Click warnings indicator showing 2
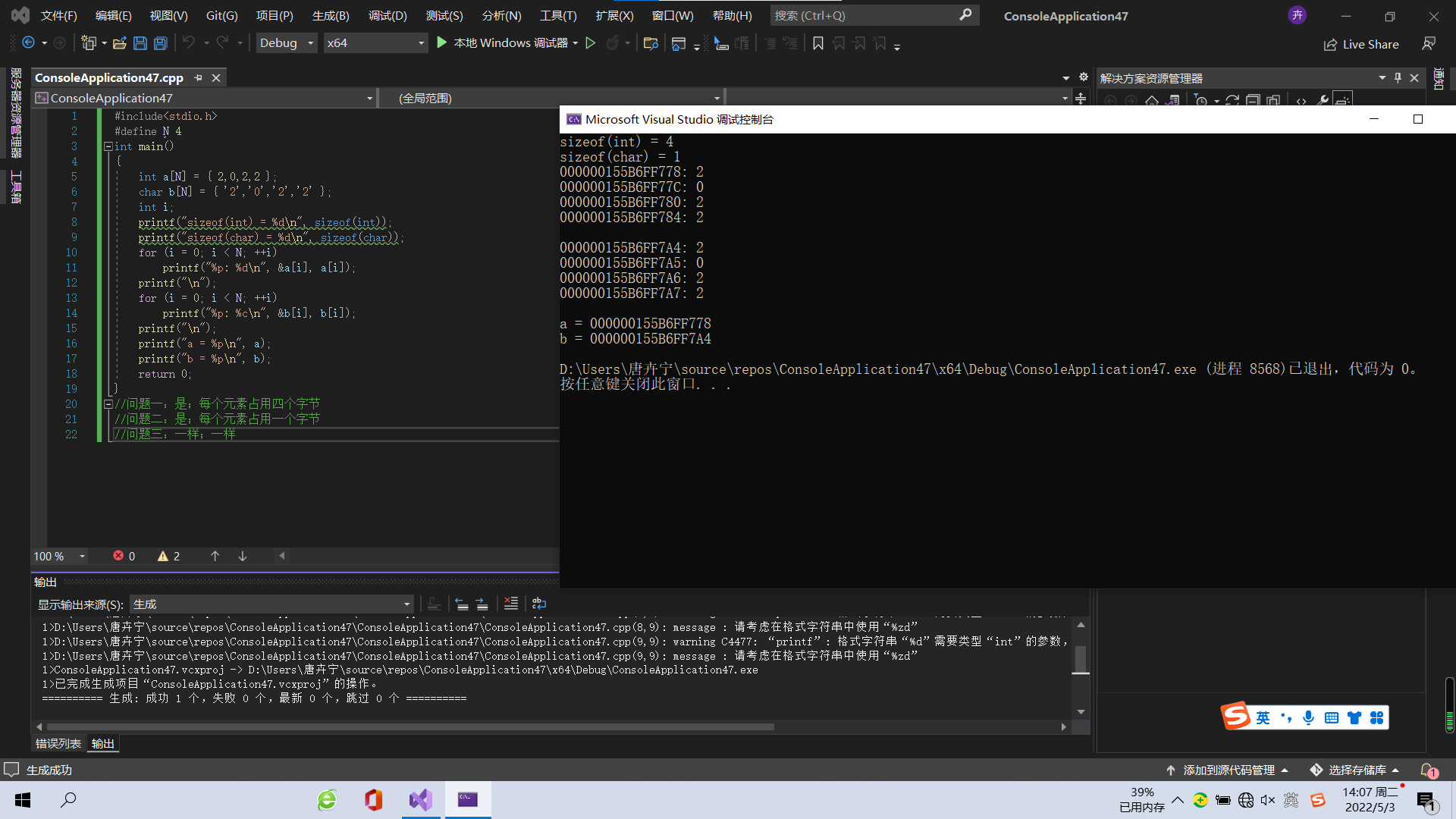Viewport: 1456px width, 819px height. [x=168, y=556]
